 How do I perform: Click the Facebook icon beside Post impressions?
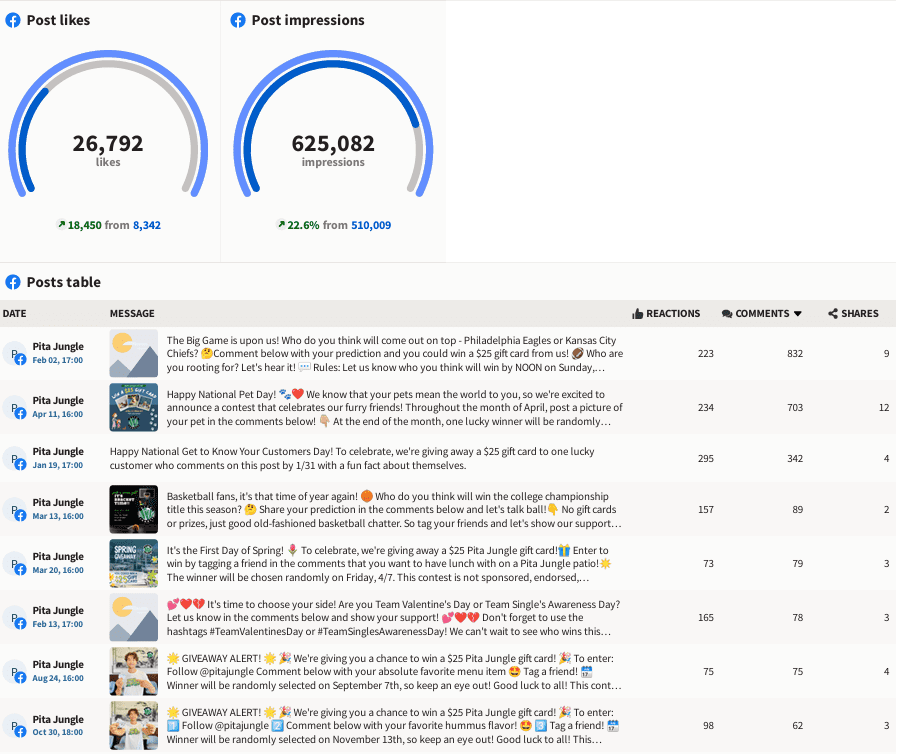[x=238, y=20]
